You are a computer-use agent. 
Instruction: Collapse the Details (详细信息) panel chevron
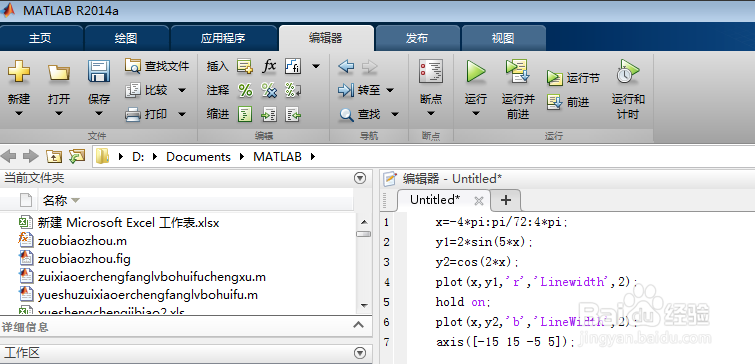358,325
